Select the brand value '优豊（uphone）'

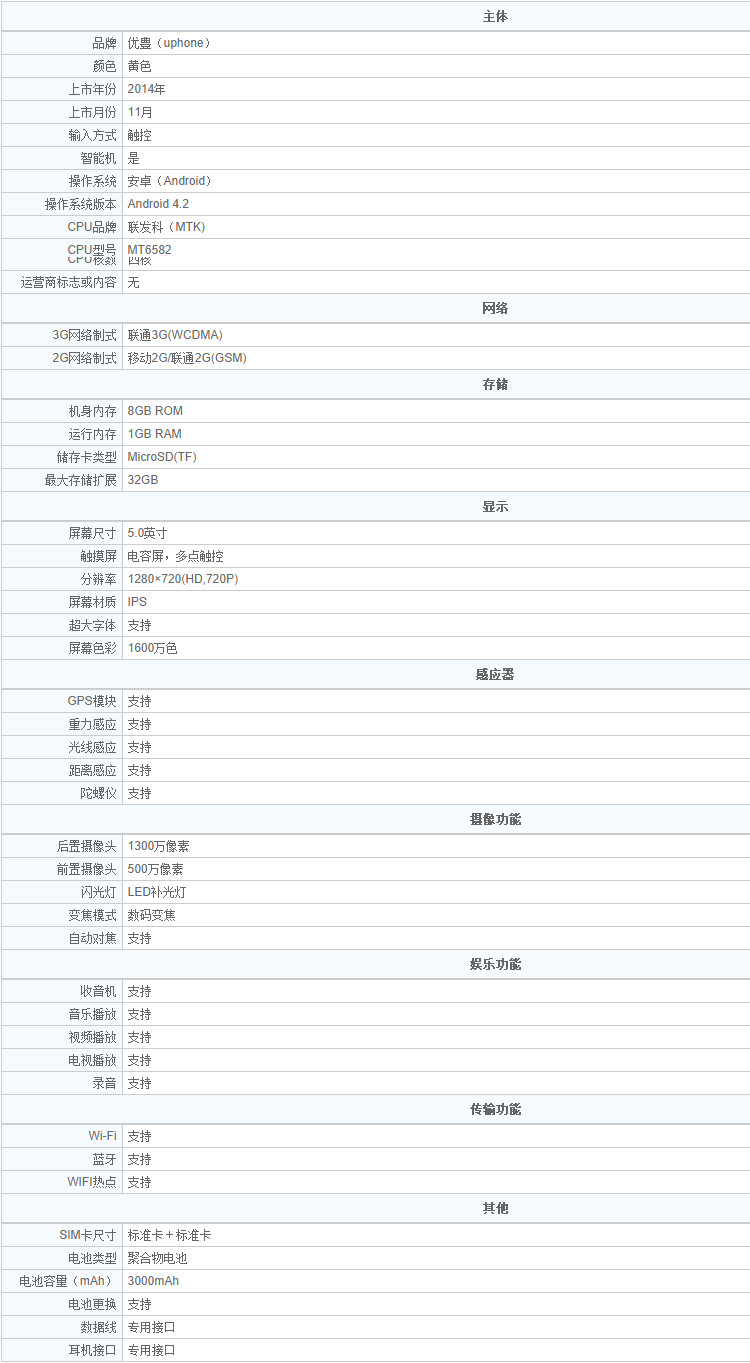coord(170,43)
